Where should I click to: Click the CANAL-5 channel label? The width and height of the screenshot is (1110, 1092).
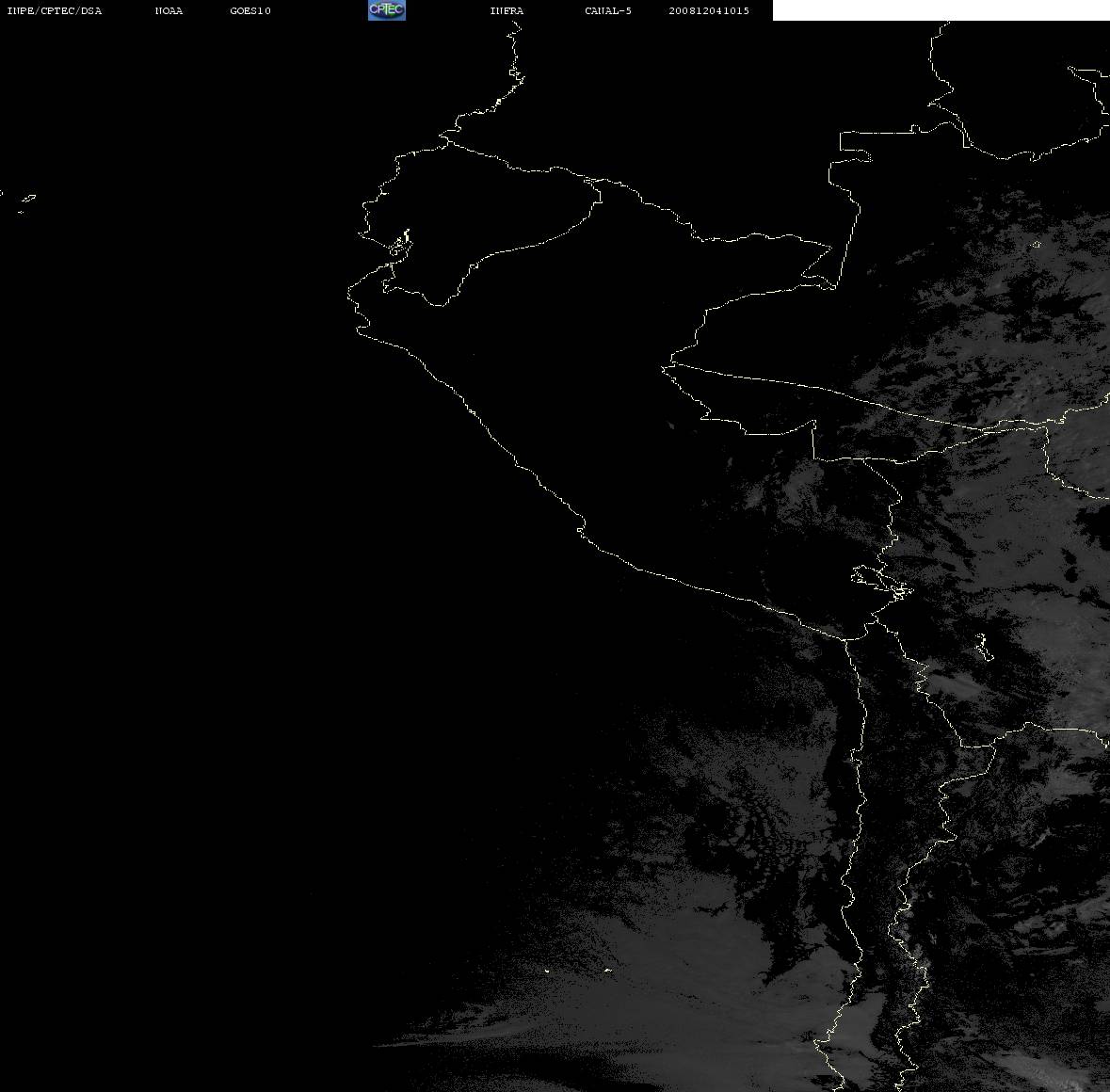(x=608, y=10)
